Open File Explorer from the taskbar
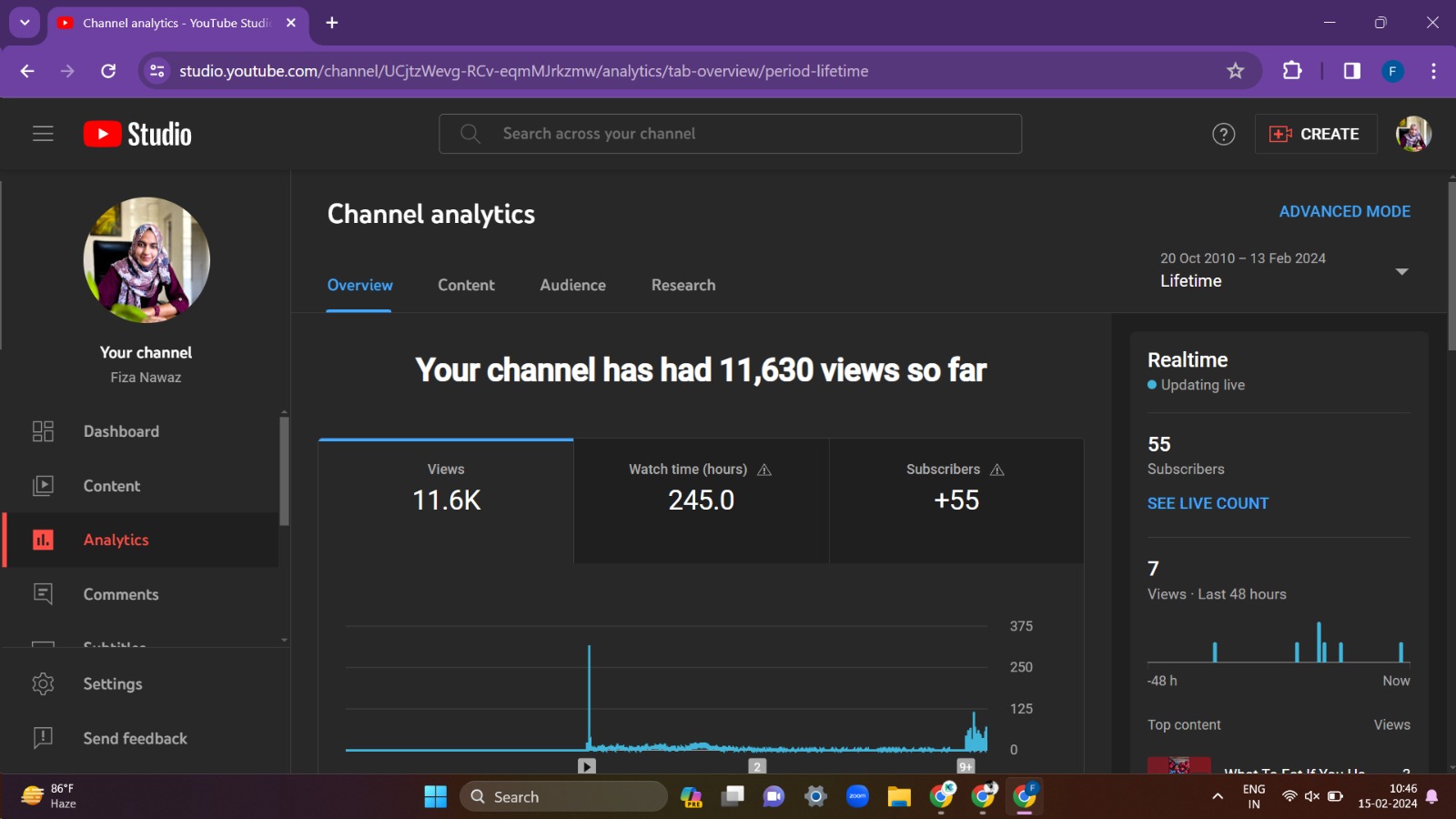 click(899, 797)
